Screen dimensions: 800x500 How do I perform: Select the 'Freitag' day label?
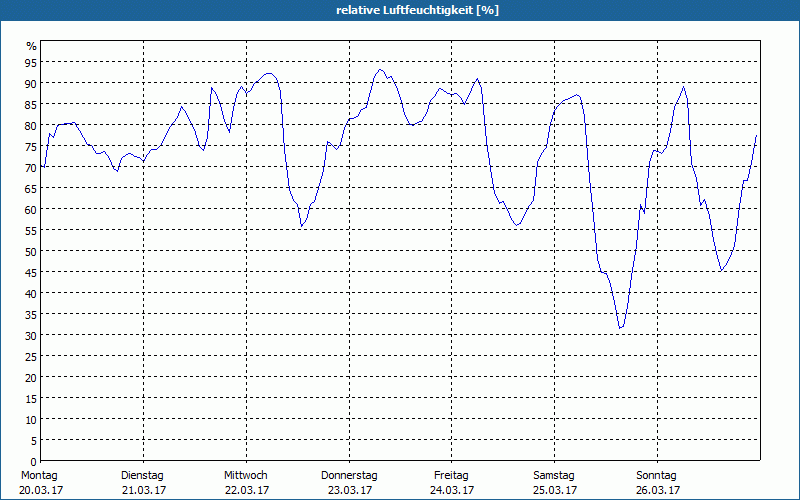pyautogui.click(x=451, y=475)
